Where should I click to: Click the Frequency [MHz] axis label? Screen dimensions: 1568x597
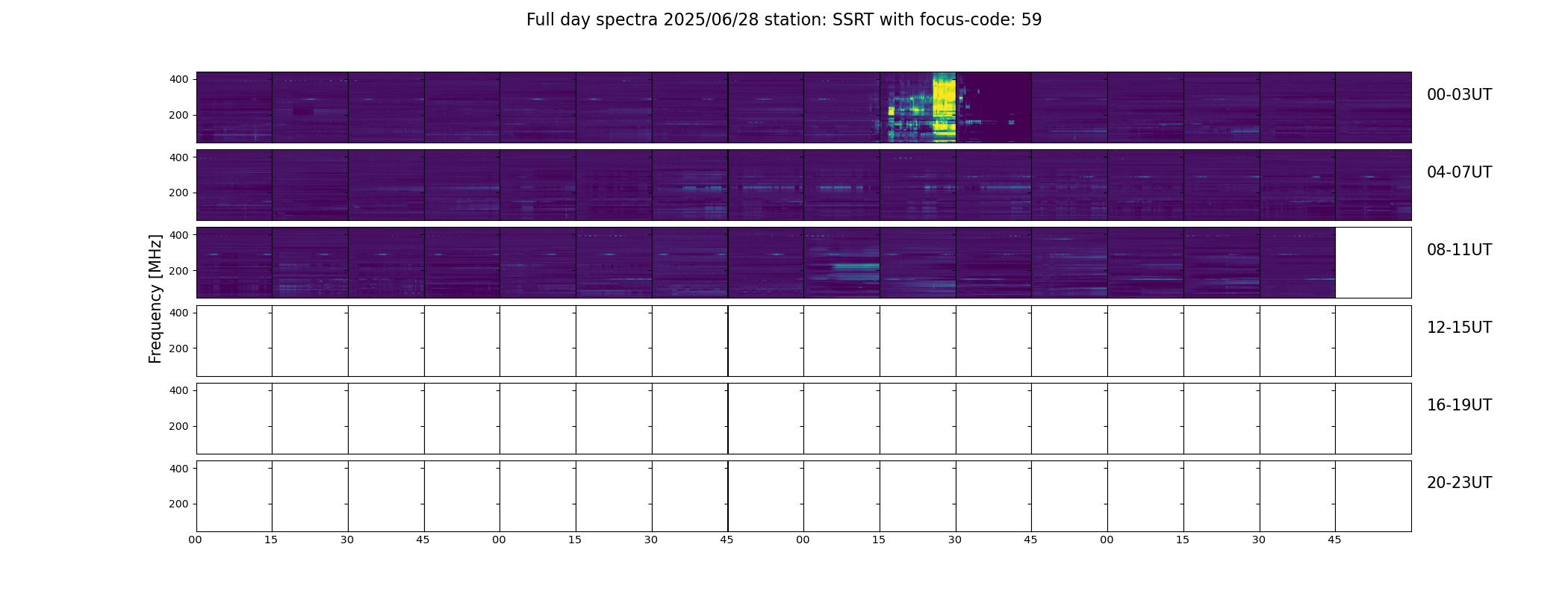[155, 298]
